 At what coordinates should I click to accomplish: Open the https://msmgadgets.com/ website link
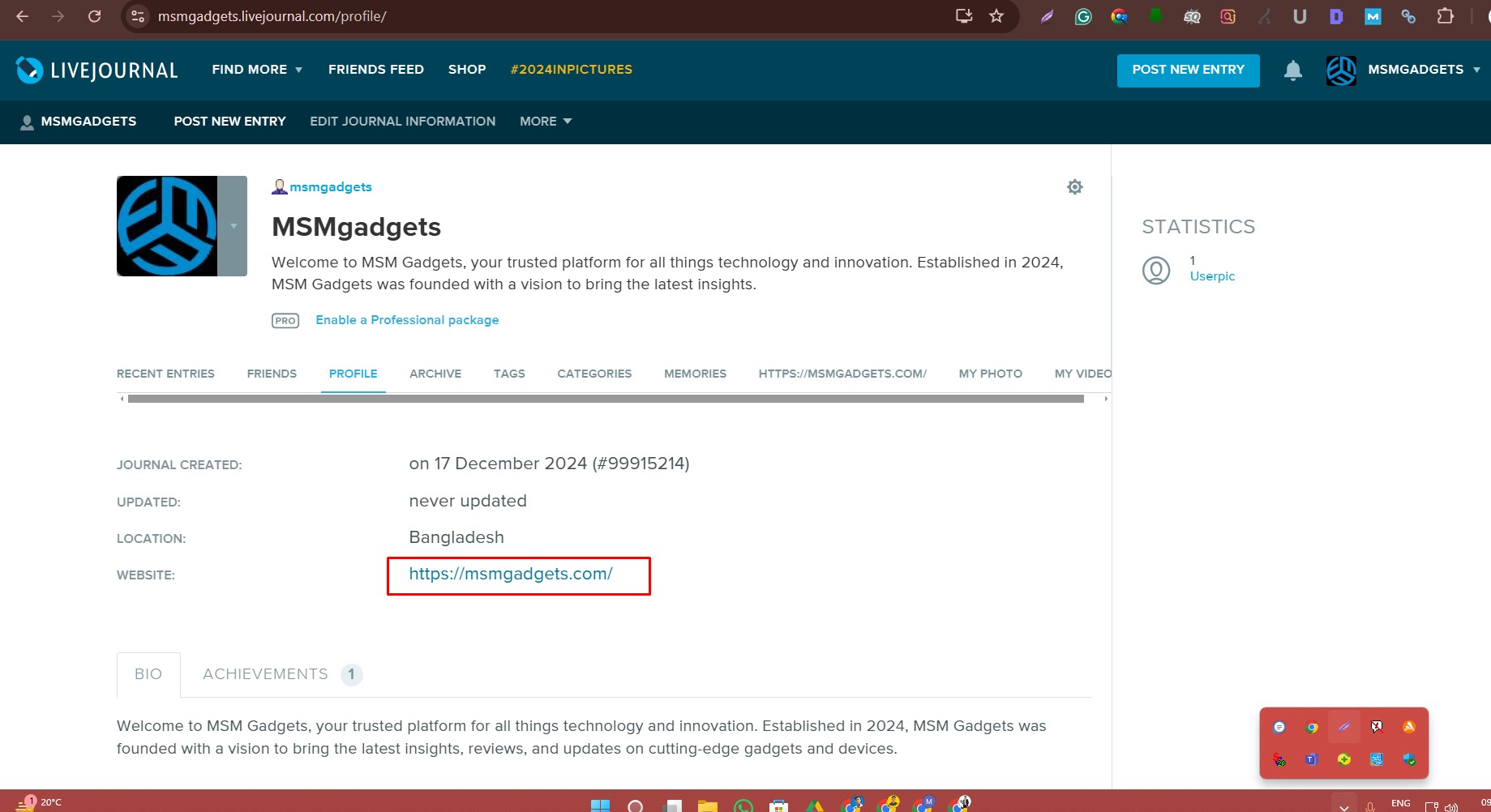(511, 574)
